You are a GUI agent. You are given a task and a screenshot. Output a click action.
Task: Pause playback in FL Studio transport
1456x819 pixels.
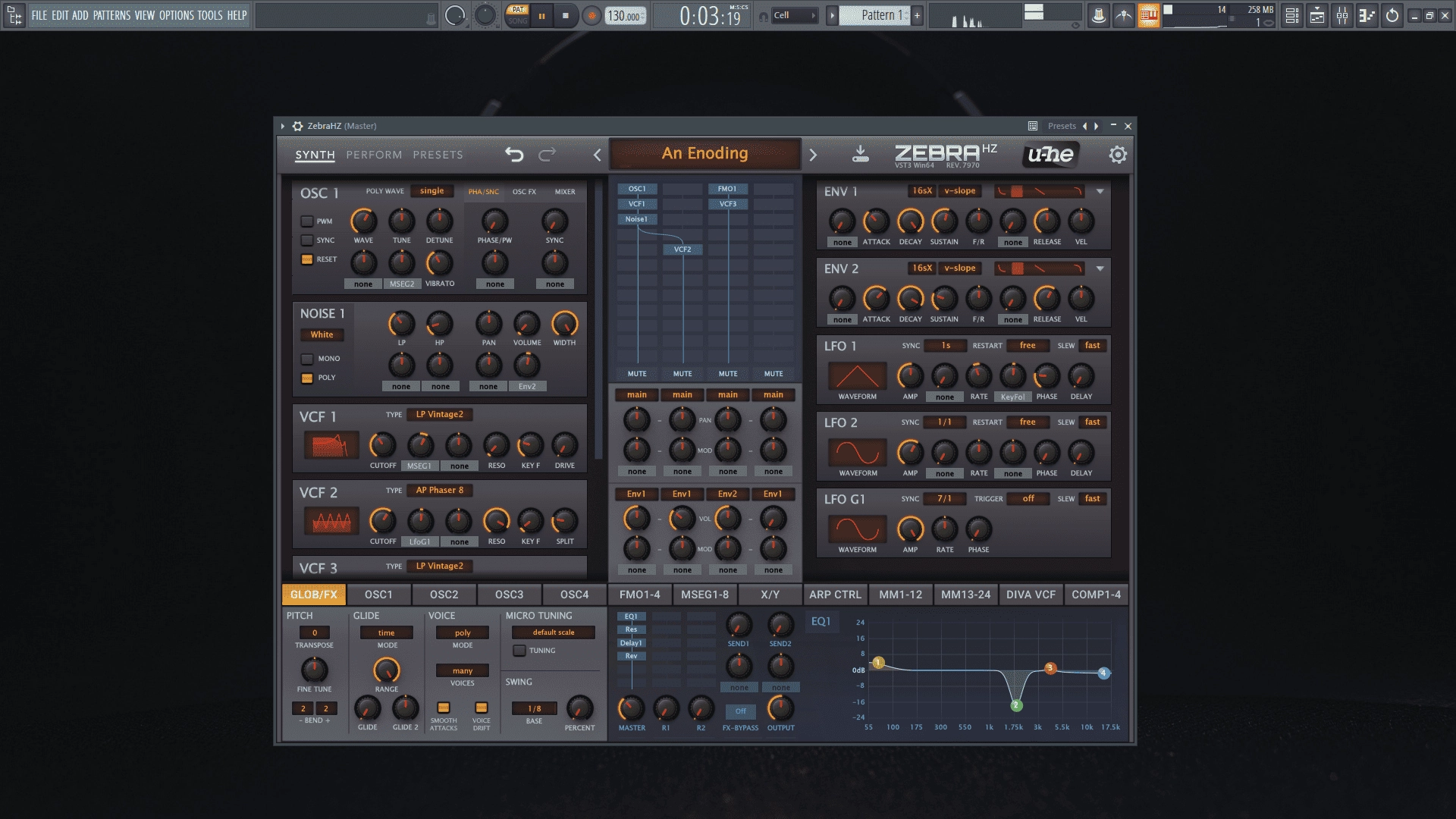pos(542,15)
